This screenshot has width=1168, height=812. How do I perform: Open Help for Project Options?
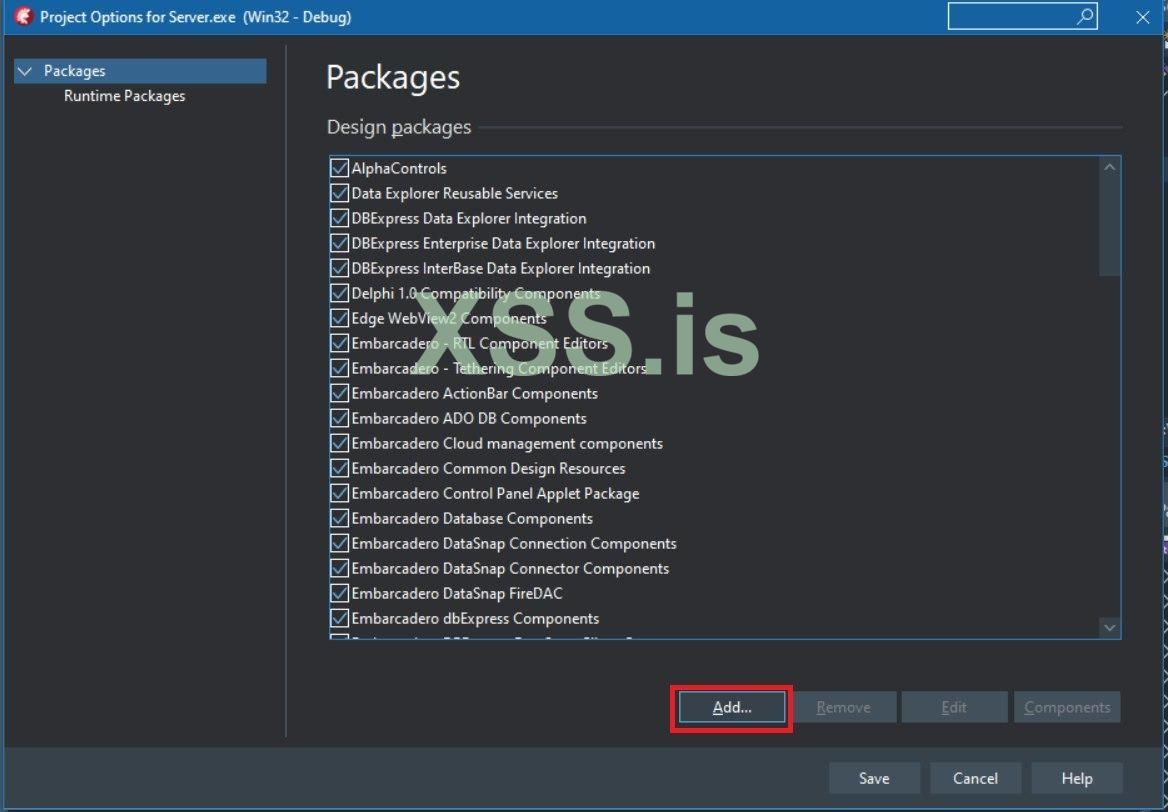(x=1076, y=778)
